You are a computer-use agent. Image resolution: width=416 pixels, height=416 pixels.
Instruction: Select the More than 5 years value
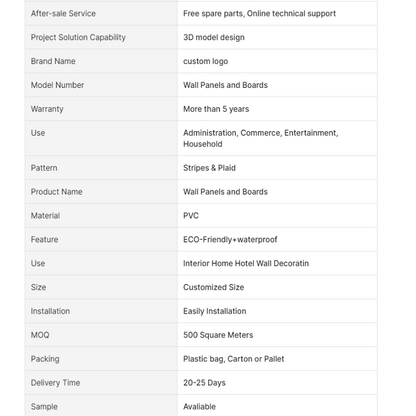(216, 109)
